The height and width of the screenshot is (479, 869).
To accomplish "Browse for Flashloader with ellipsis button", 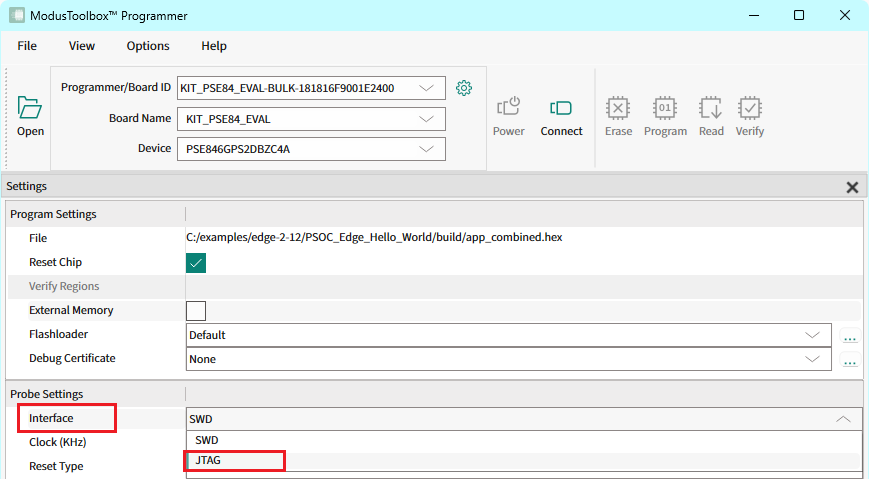I will tap(850, 336).
